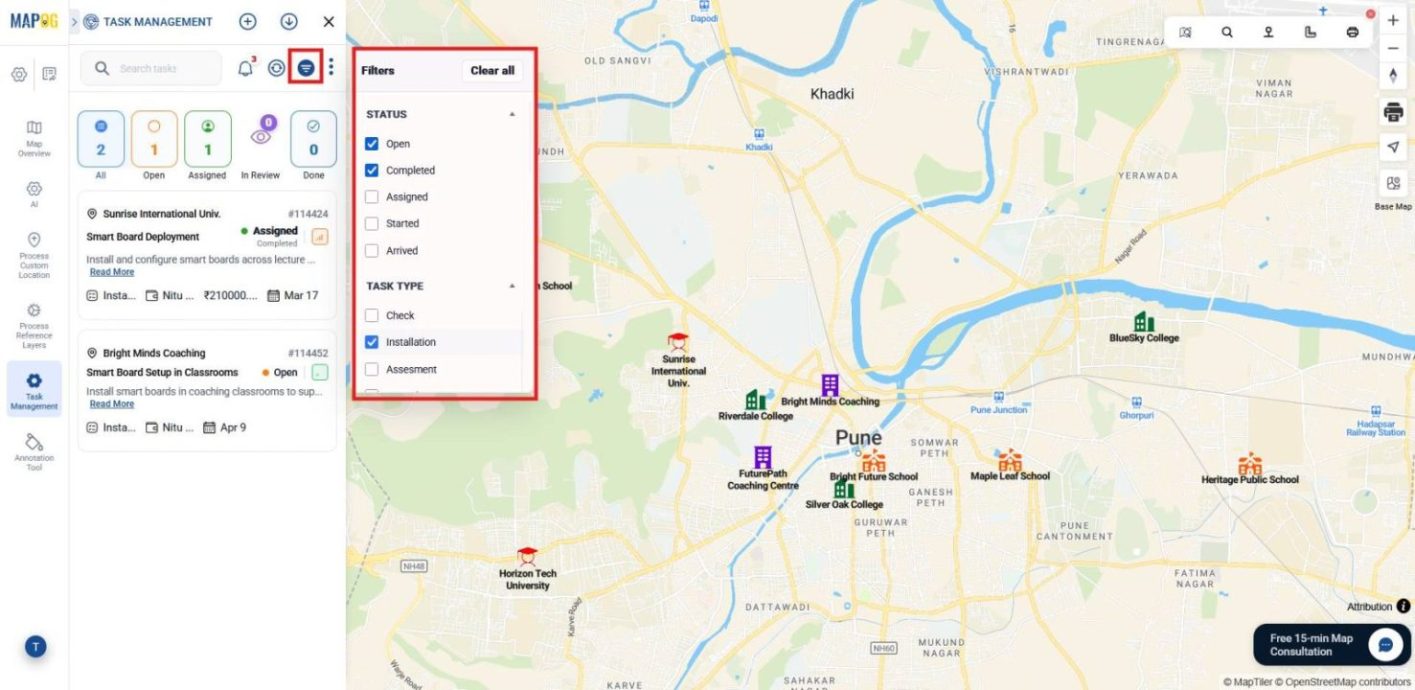Select the In Review tab

pos(260,142)
